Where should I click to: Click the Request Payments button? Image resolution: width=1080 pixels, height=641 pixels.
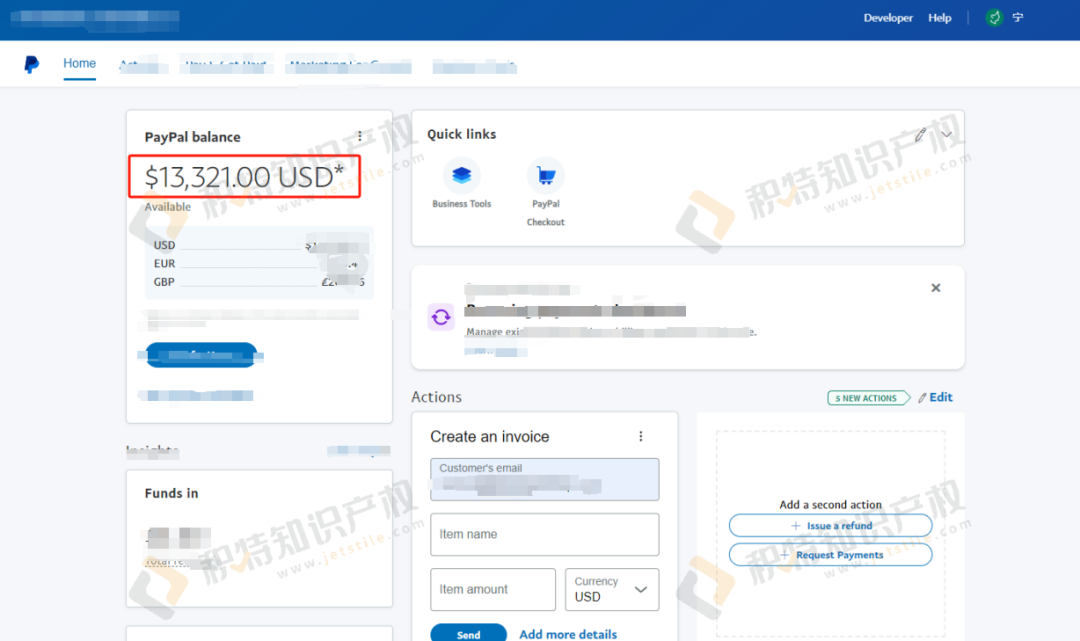pyautogui.click(x=830, y=555)
